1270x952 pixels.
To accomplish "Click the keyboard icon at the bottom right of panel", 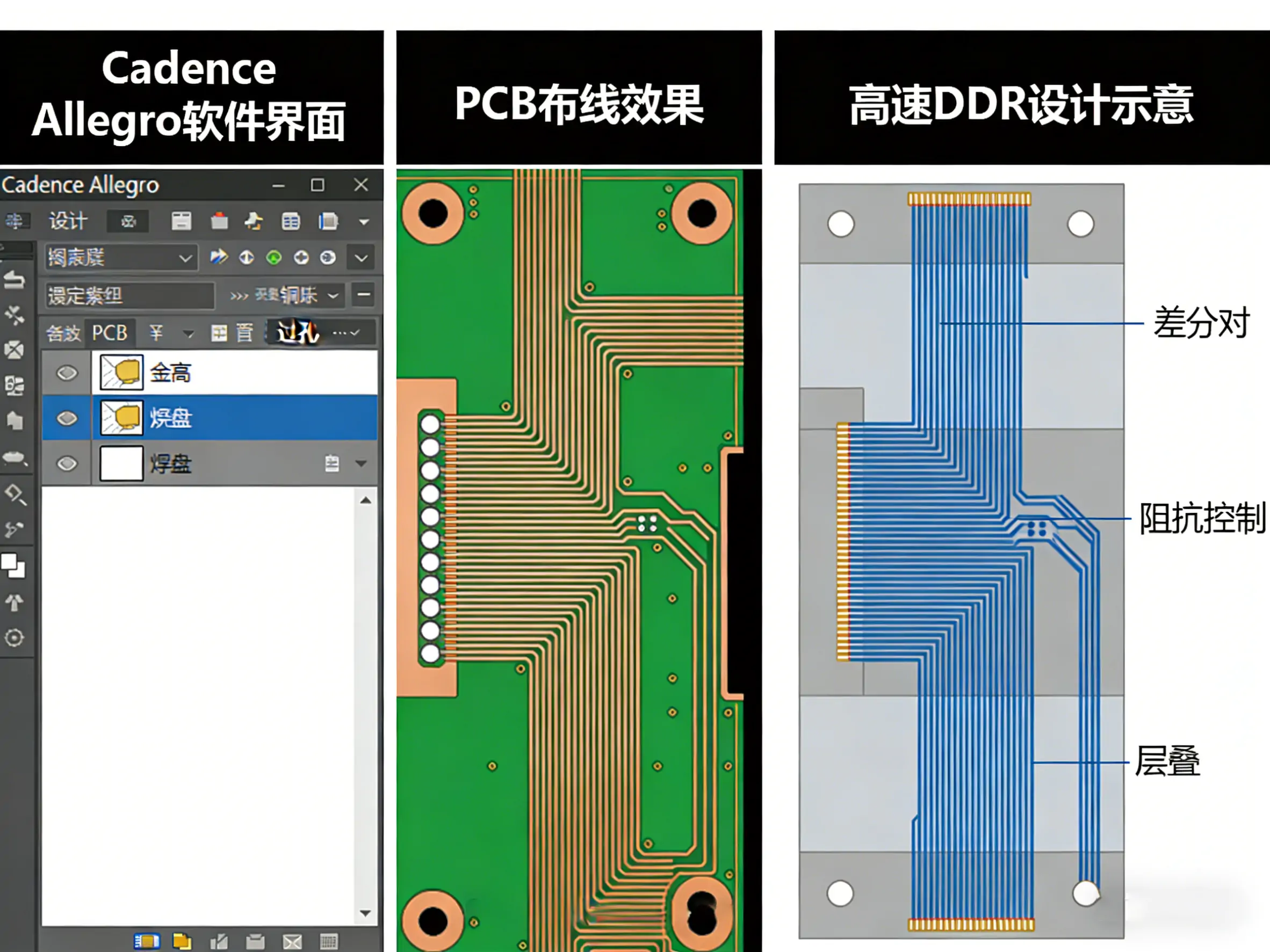I will [x=328, y=942].
